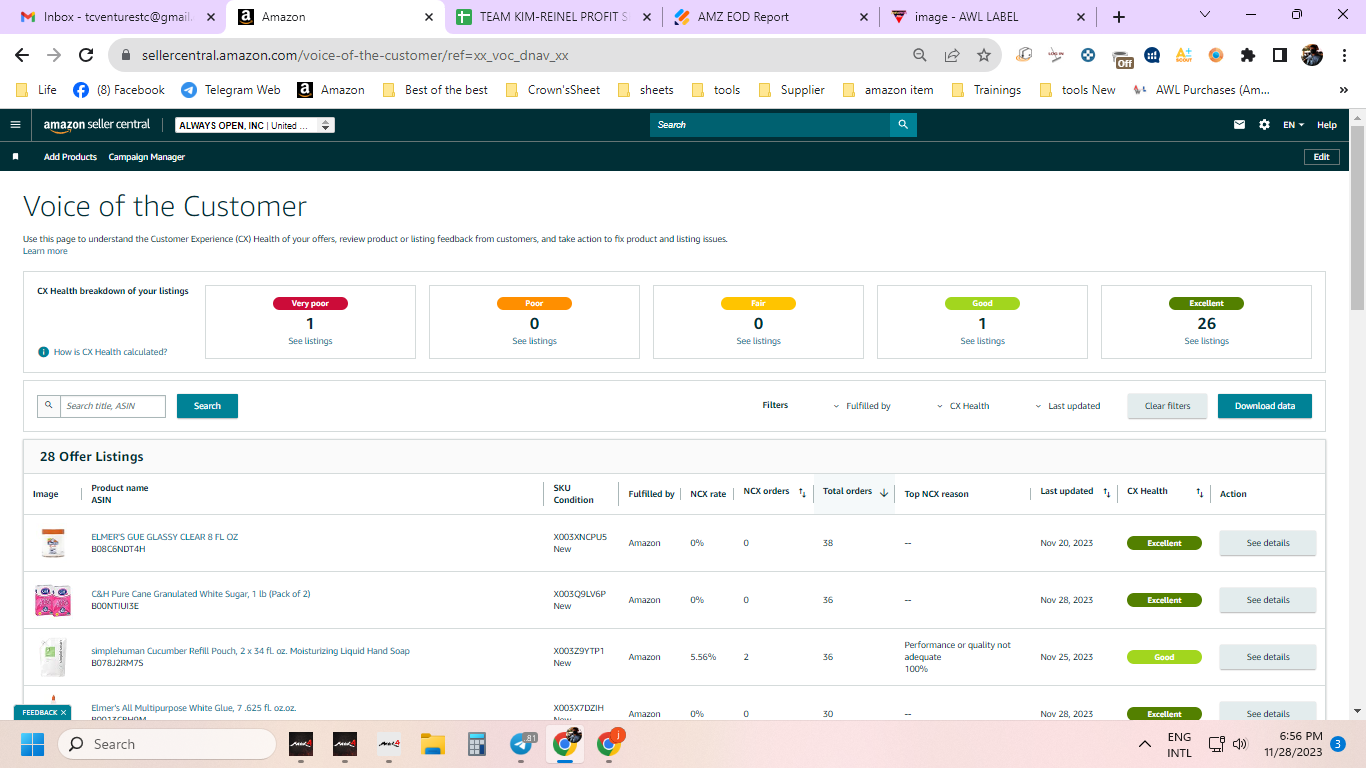Open the zoom magnifier in the address bar
The width and height of the screenshot is (1366, 768).
pos(920,55)
